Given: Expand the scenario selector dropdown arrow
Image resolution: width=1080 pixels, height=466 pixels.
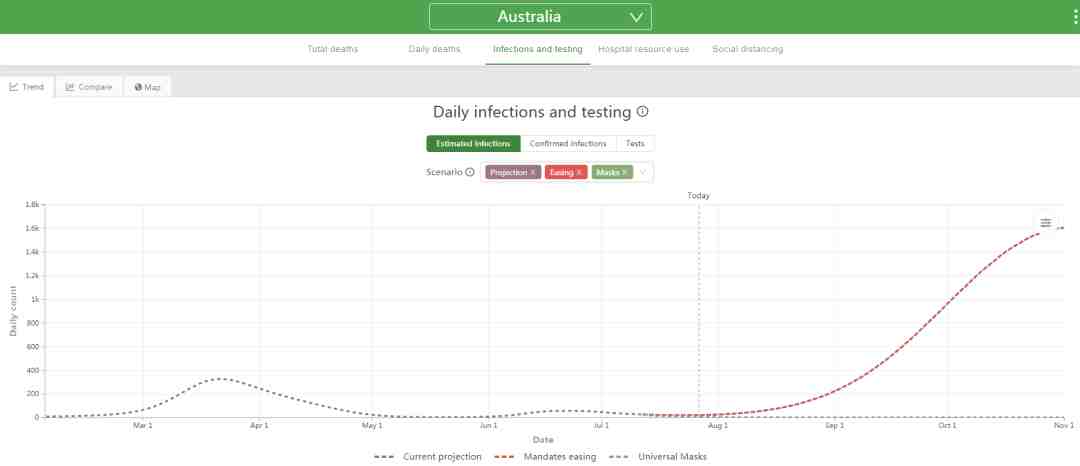Looking at the screenshot, I should tap(643, 172).
